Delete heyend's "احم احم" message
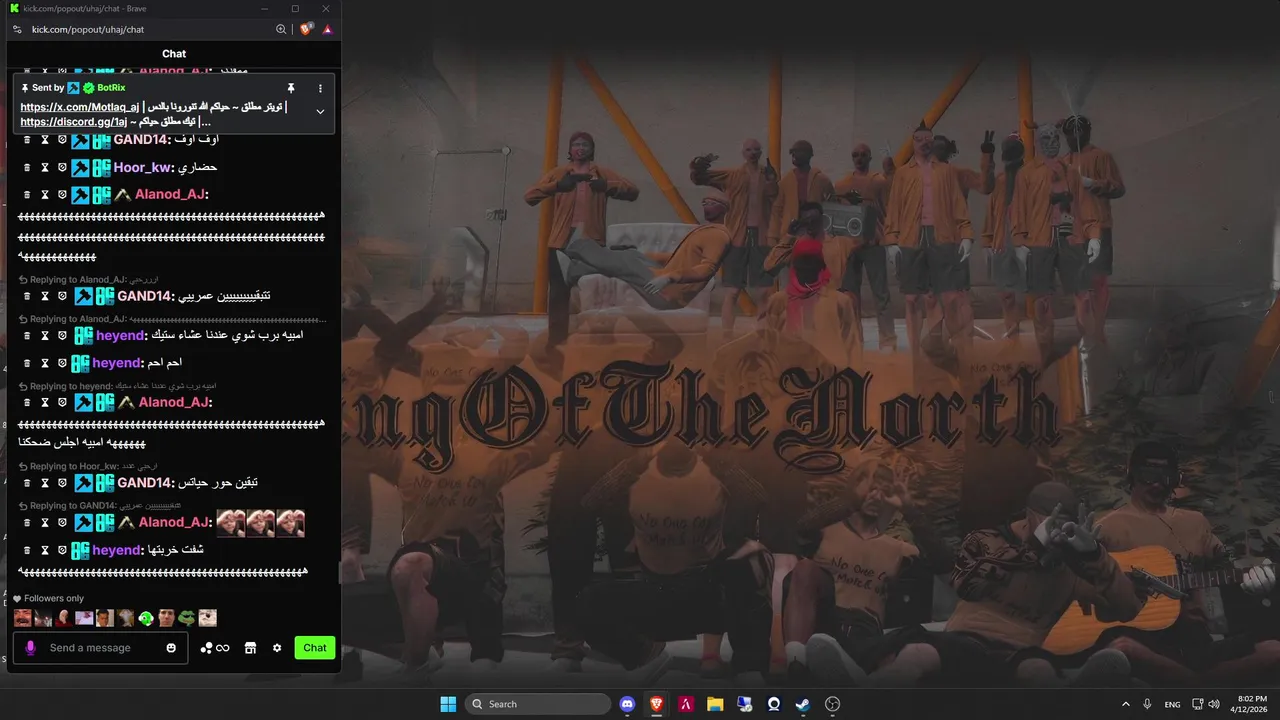This screenshot has width=1280, height=720. (28, 363)
